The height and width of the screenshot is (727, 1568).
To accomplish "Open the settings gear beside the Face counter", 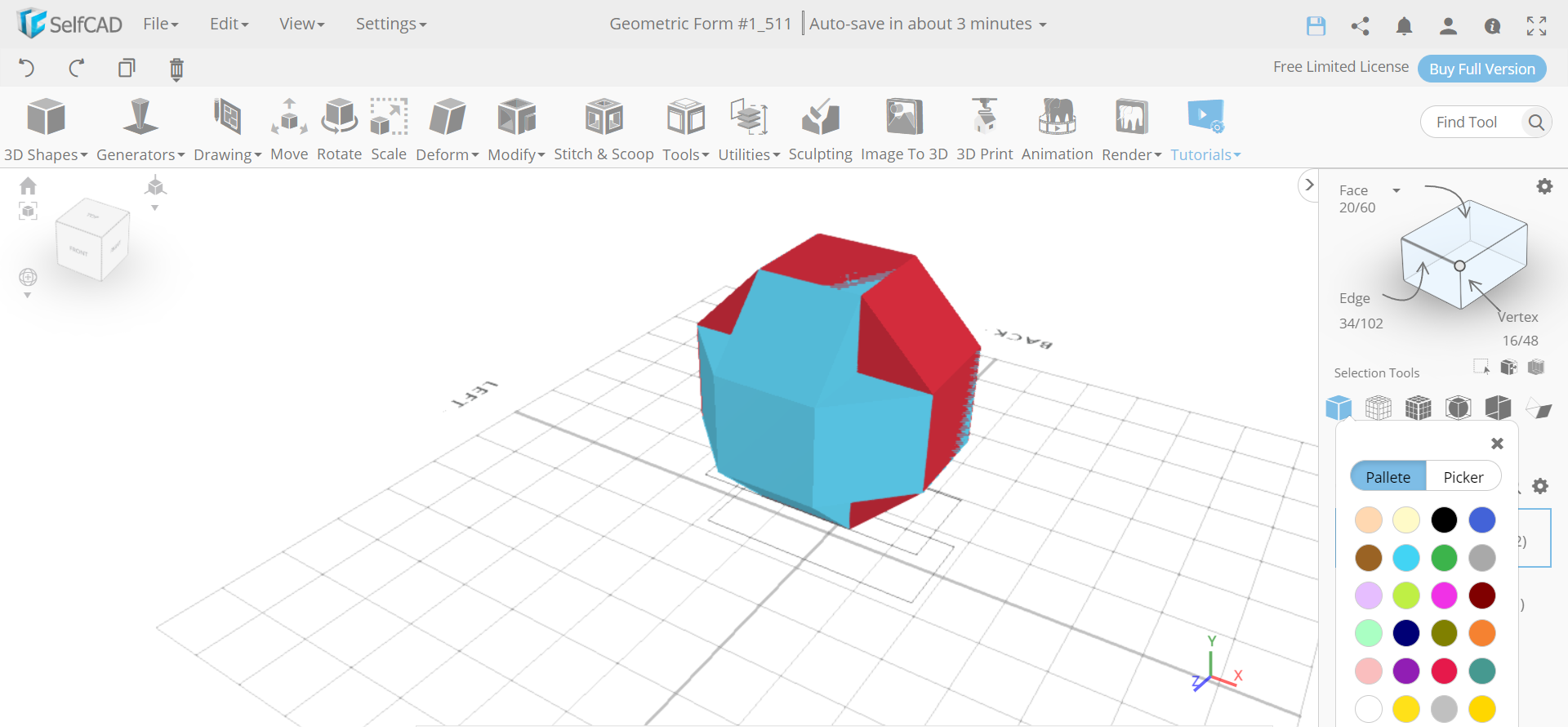I will pos(1544,186).
